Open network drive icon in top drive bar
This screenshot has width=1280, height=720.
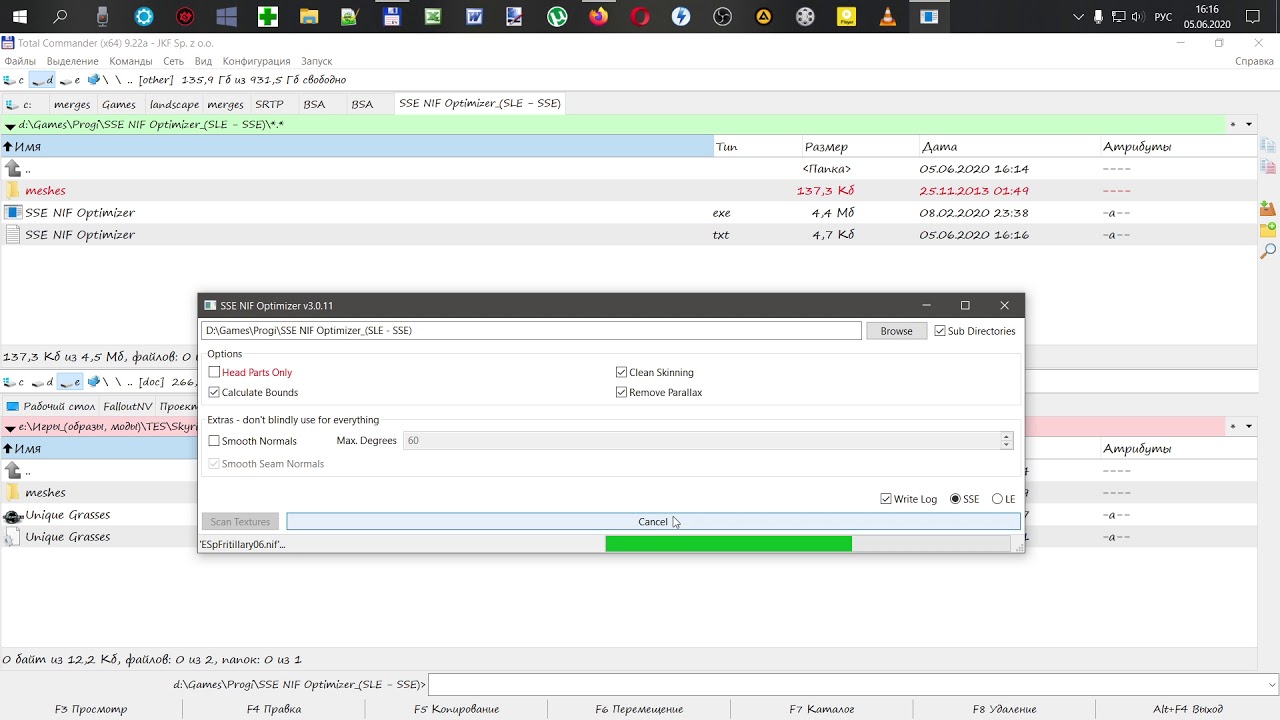click(x=94, y=80)
